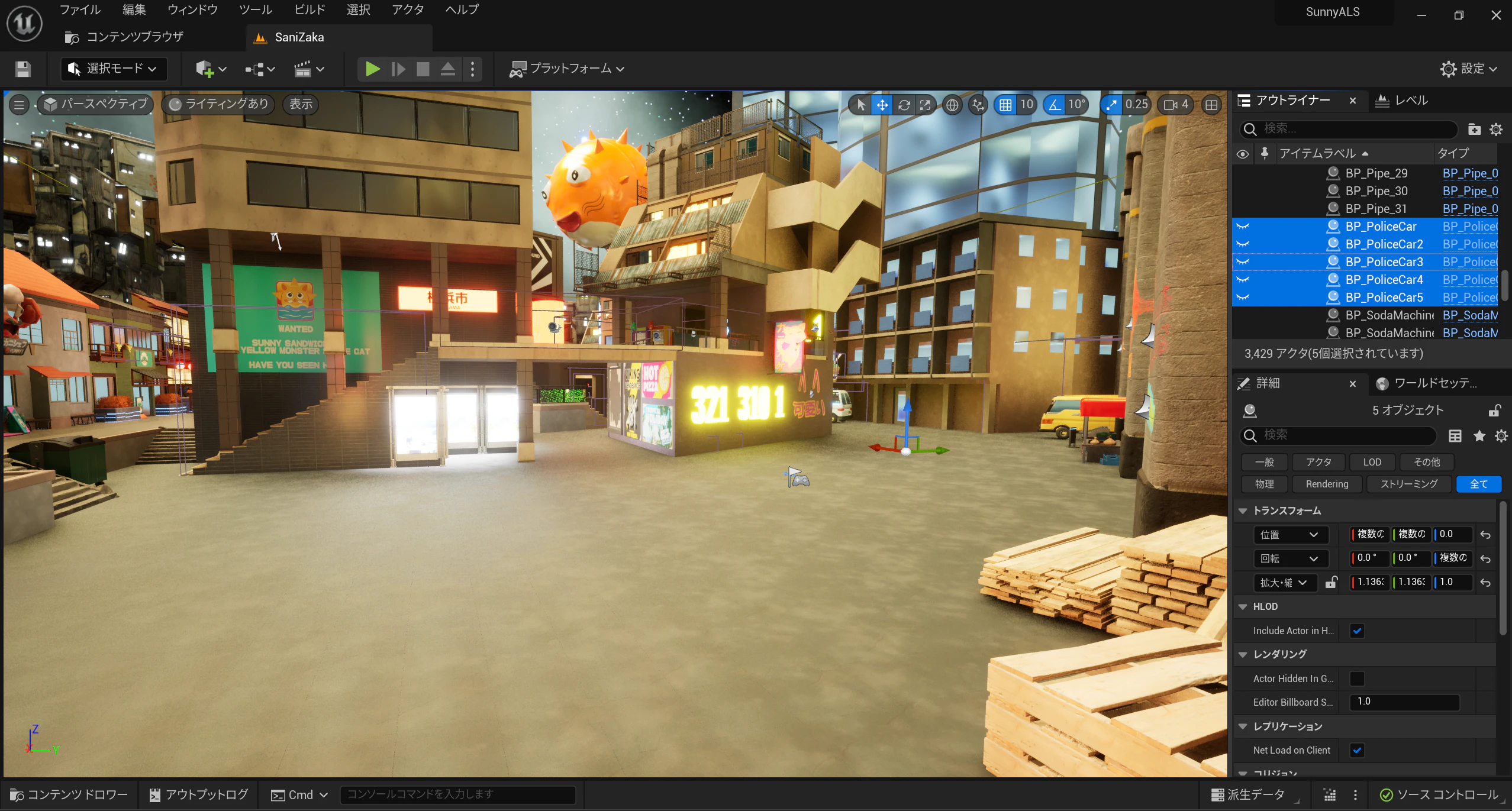
Task: Adjust camera speed setting 4
Action: (1176, 105)
